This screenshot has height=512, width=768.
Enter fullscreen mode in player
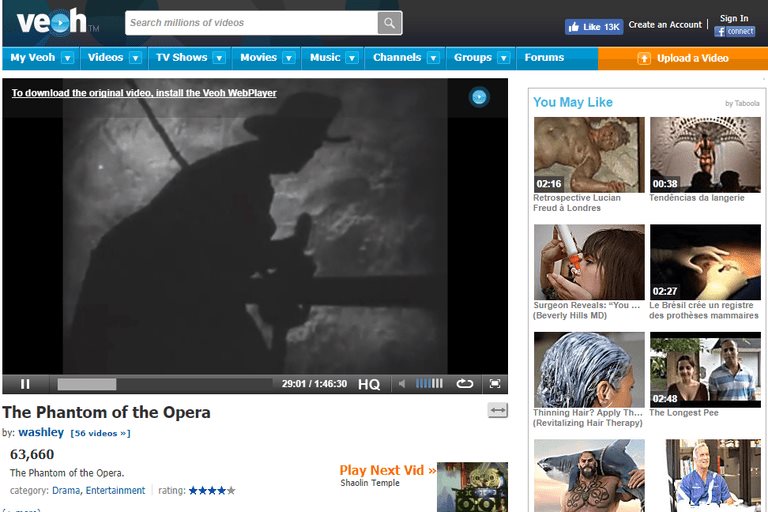(494, 384)
